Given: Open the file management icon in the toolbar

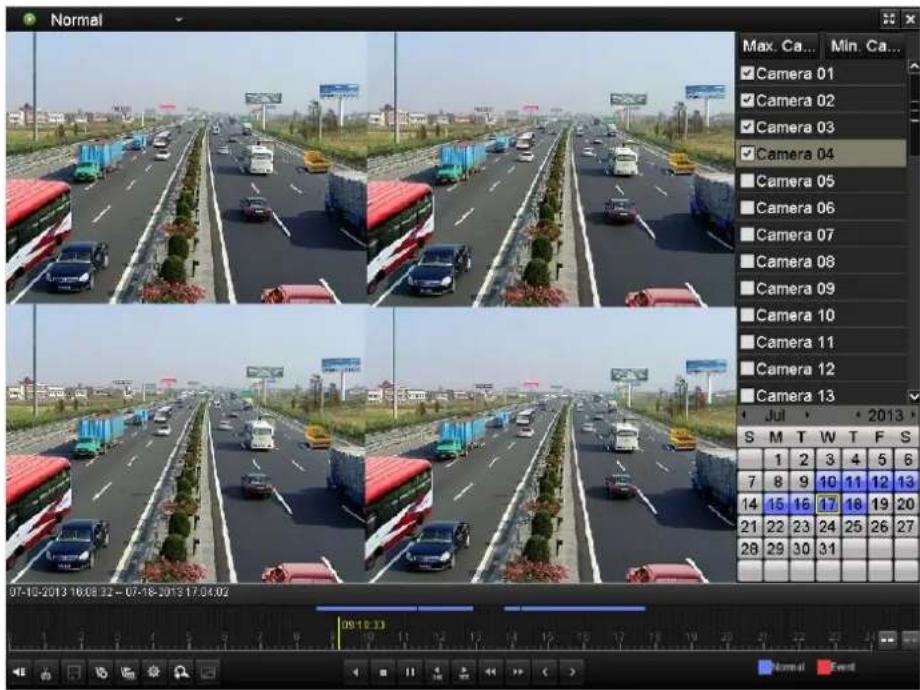Looking at the screenshot, I should coord(208,672).
